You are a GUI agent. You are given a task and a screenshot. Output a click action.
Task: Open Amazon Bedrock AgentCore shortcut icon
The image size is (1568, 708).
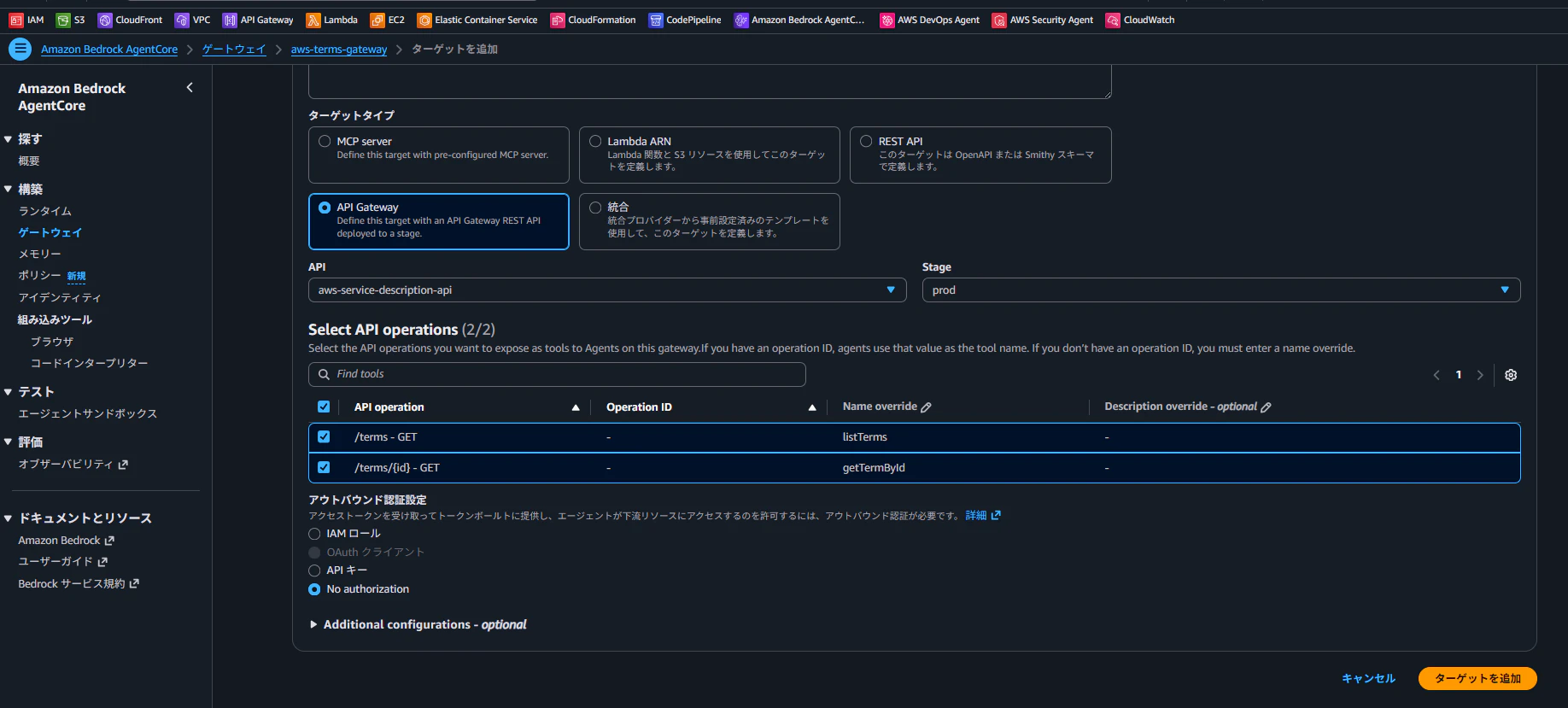741,20
